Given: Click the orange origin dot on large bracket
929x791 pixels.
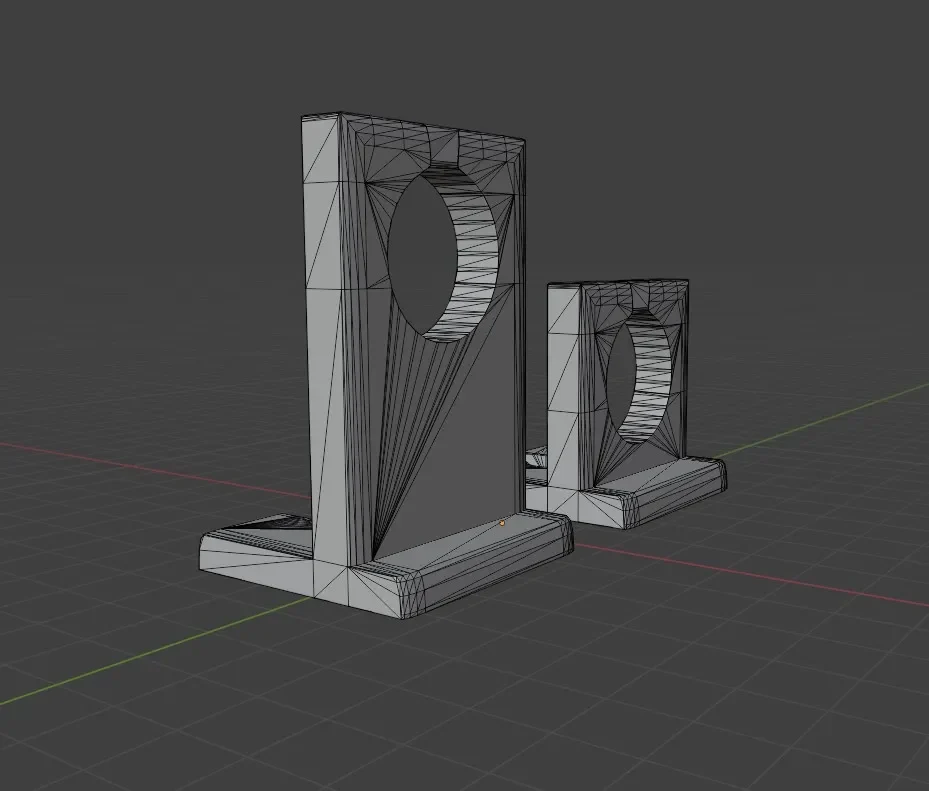Looking at the screenshot, I should pos(502,523).
